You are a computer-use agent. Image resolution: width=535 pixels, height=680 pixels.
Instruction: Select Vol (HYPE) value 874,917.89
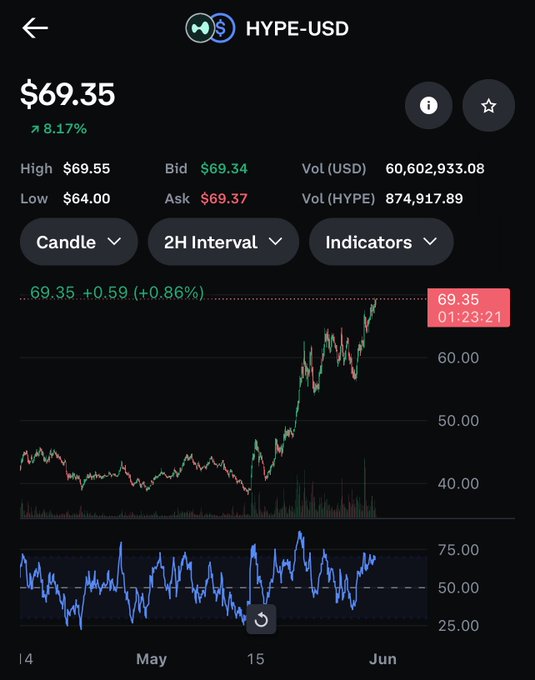tap(424, 199)
